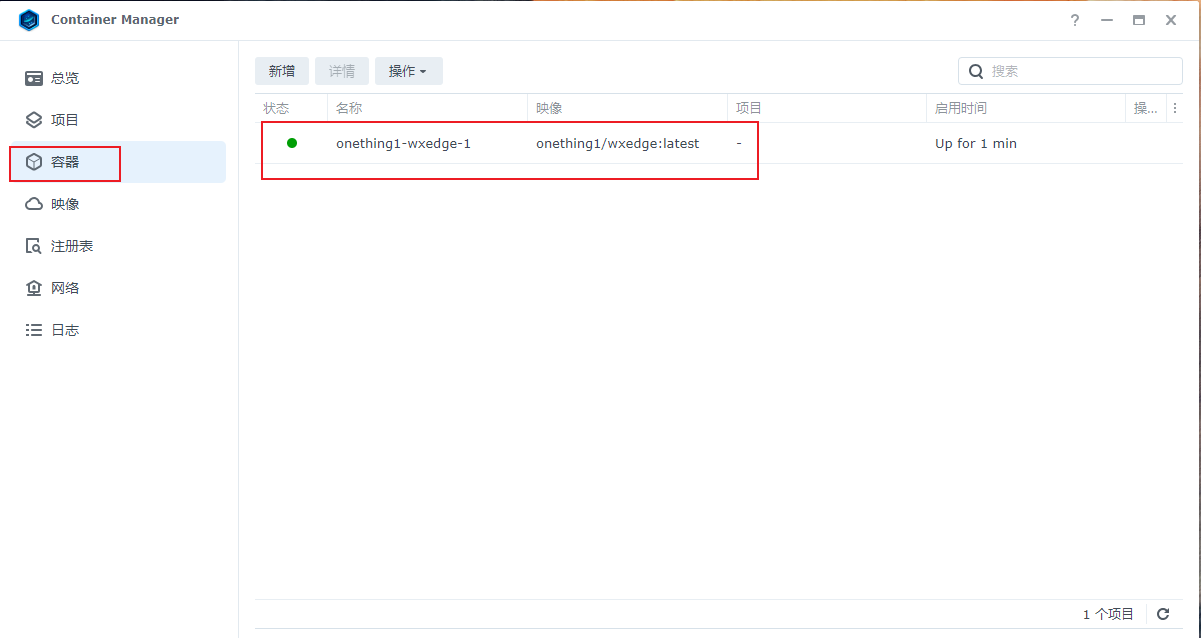
Task: Click the 项目 project layers icon
Action: [x=34, y=120]
